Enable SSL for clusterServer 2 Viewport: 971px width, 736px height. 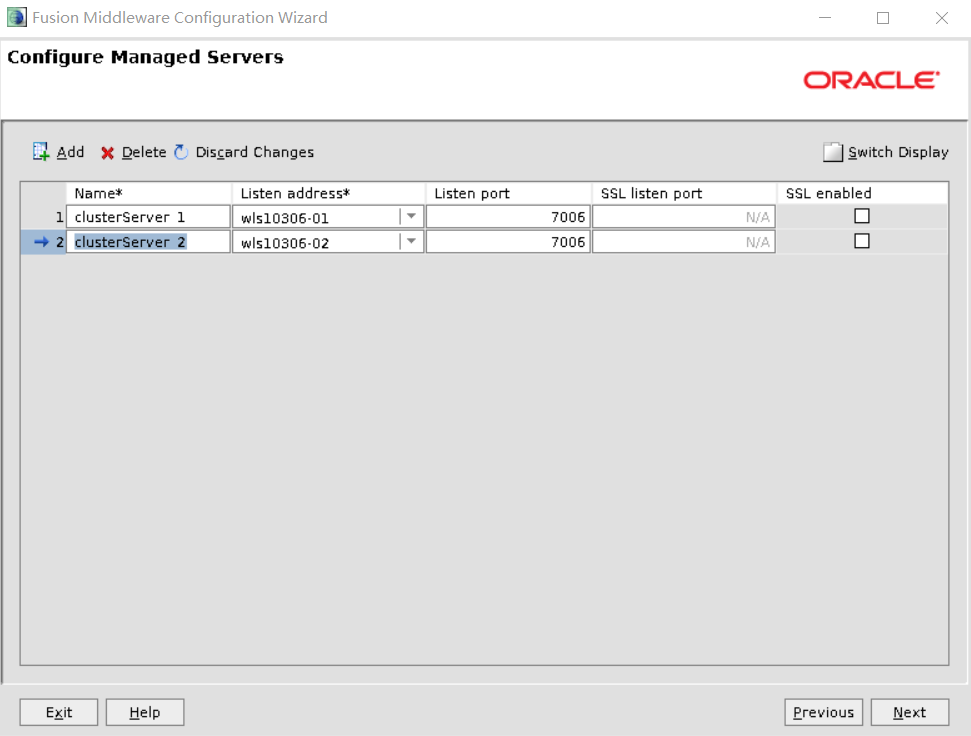pos(862,240)
